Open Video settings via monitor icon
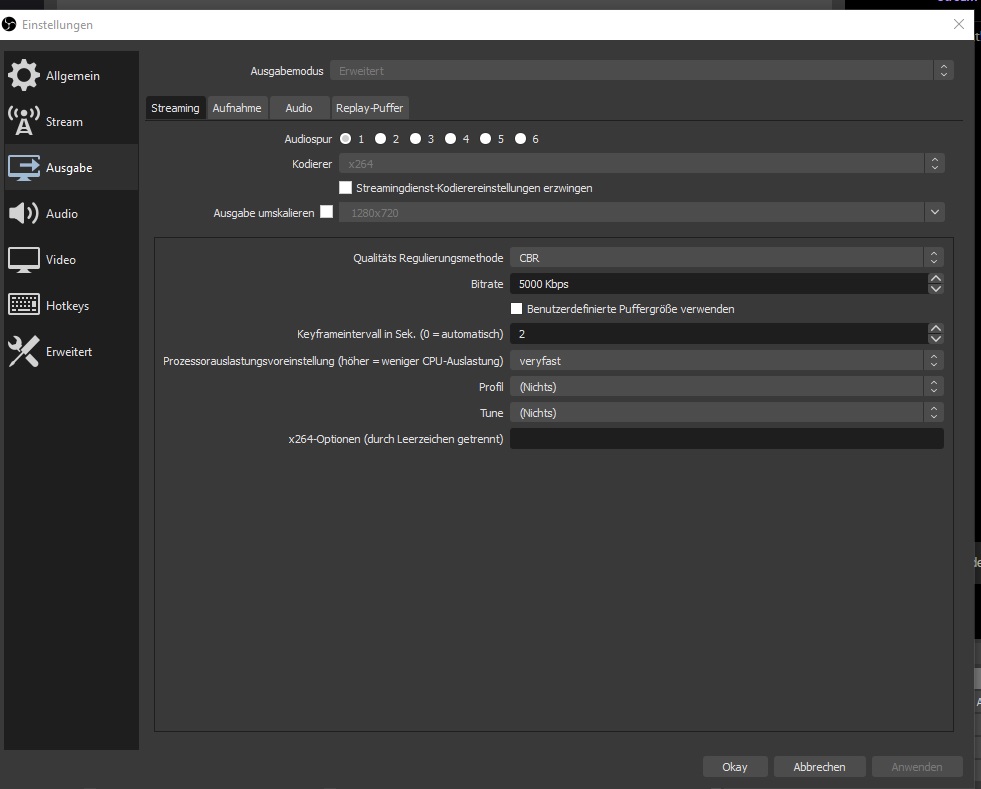The height and width of the screenshot is (789, 981). (24, 260)
